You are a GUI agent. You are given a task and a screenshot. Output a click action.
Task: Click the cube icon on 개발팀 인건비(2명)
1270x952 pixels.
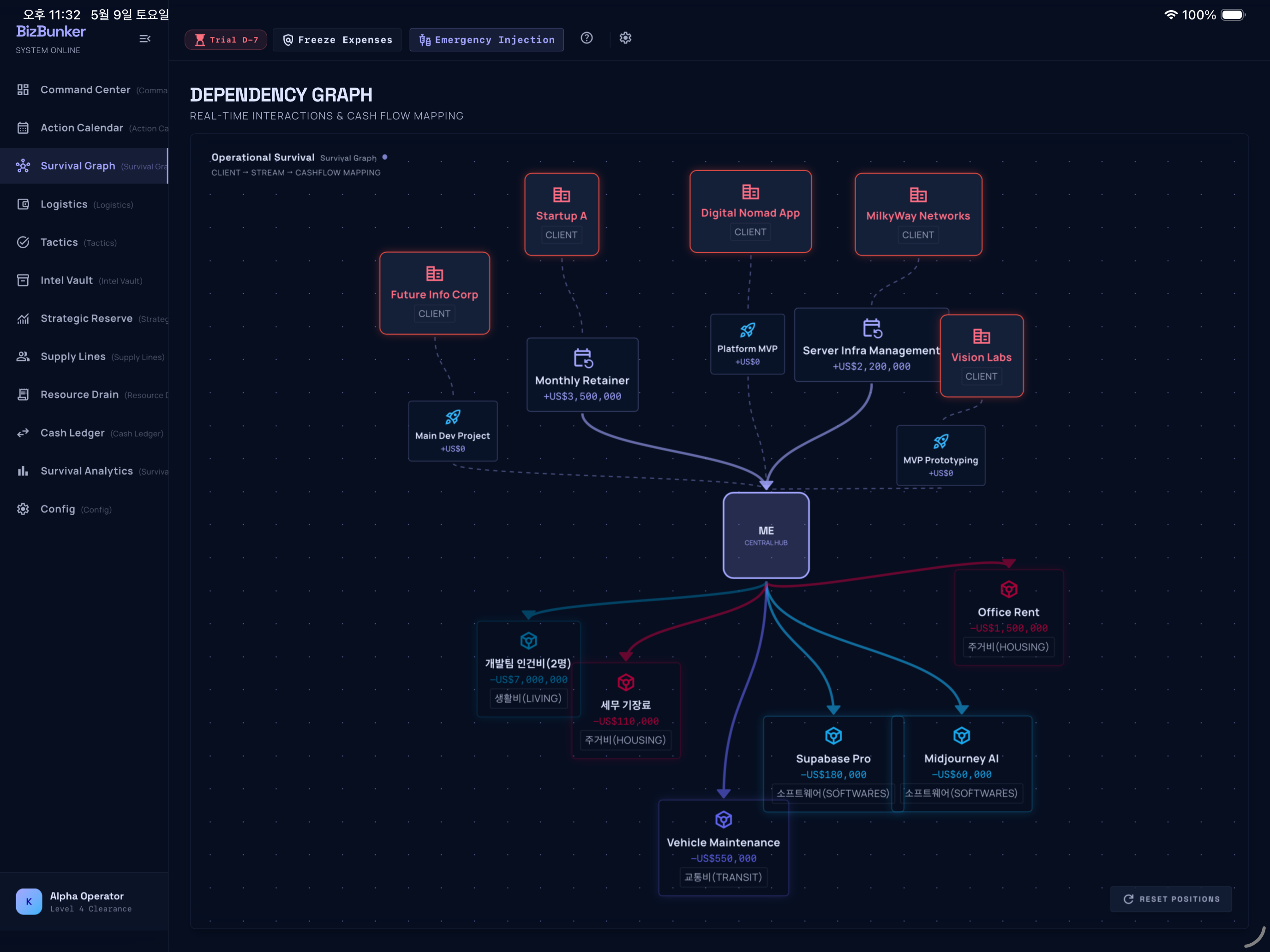pos(528,640)
